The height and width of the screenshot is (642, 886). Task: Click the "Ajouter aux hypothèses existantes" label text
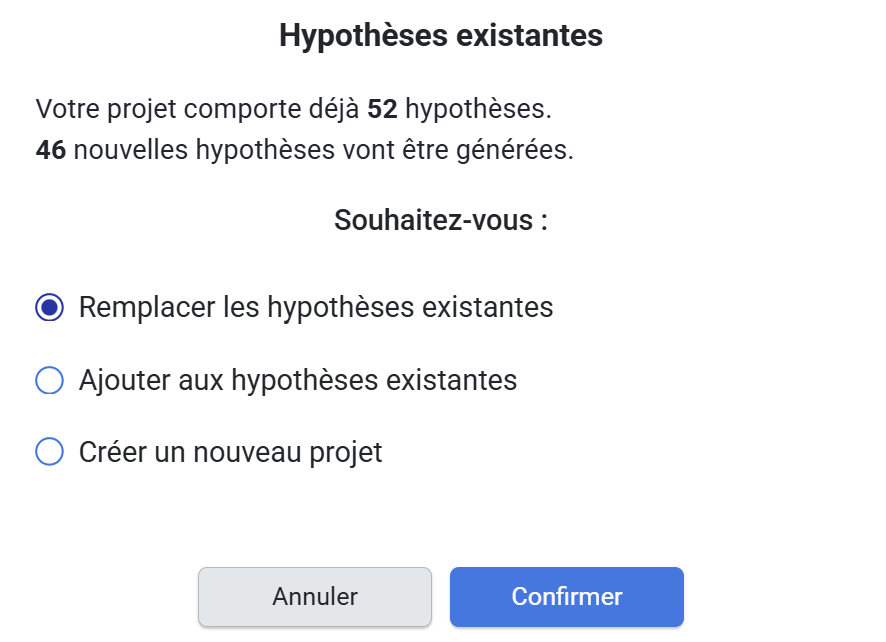(x=298, y=381)
